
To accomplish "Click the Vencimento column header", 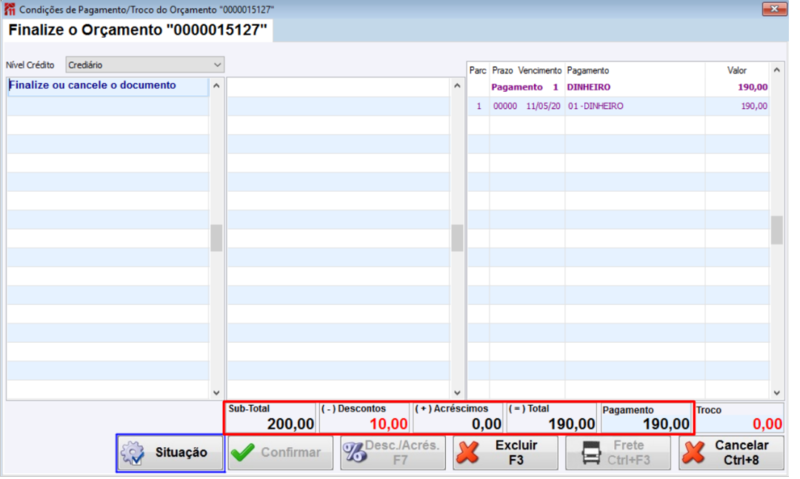I will tap(540, 70).
